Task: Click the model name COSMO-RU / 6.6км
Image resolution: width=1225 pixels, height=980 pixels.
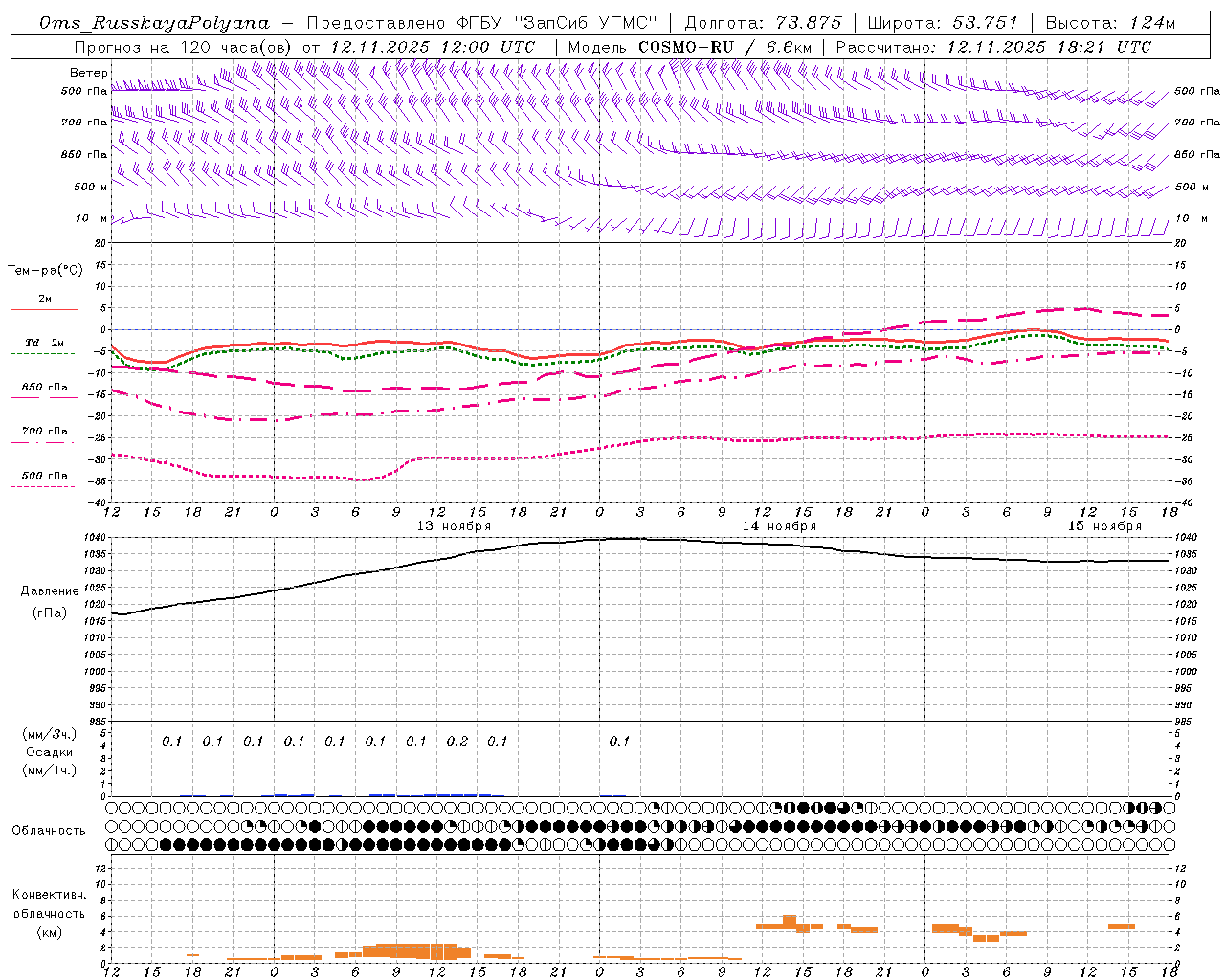Action: (725, 46)
